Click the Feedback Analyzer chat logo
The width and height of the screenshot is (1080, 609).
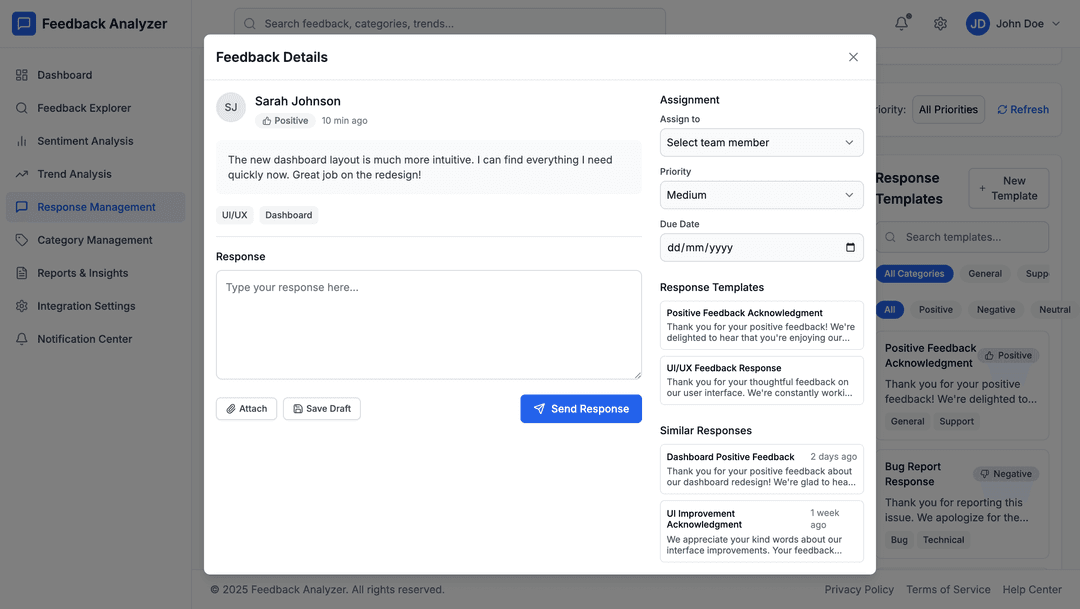tap(24, 22)
